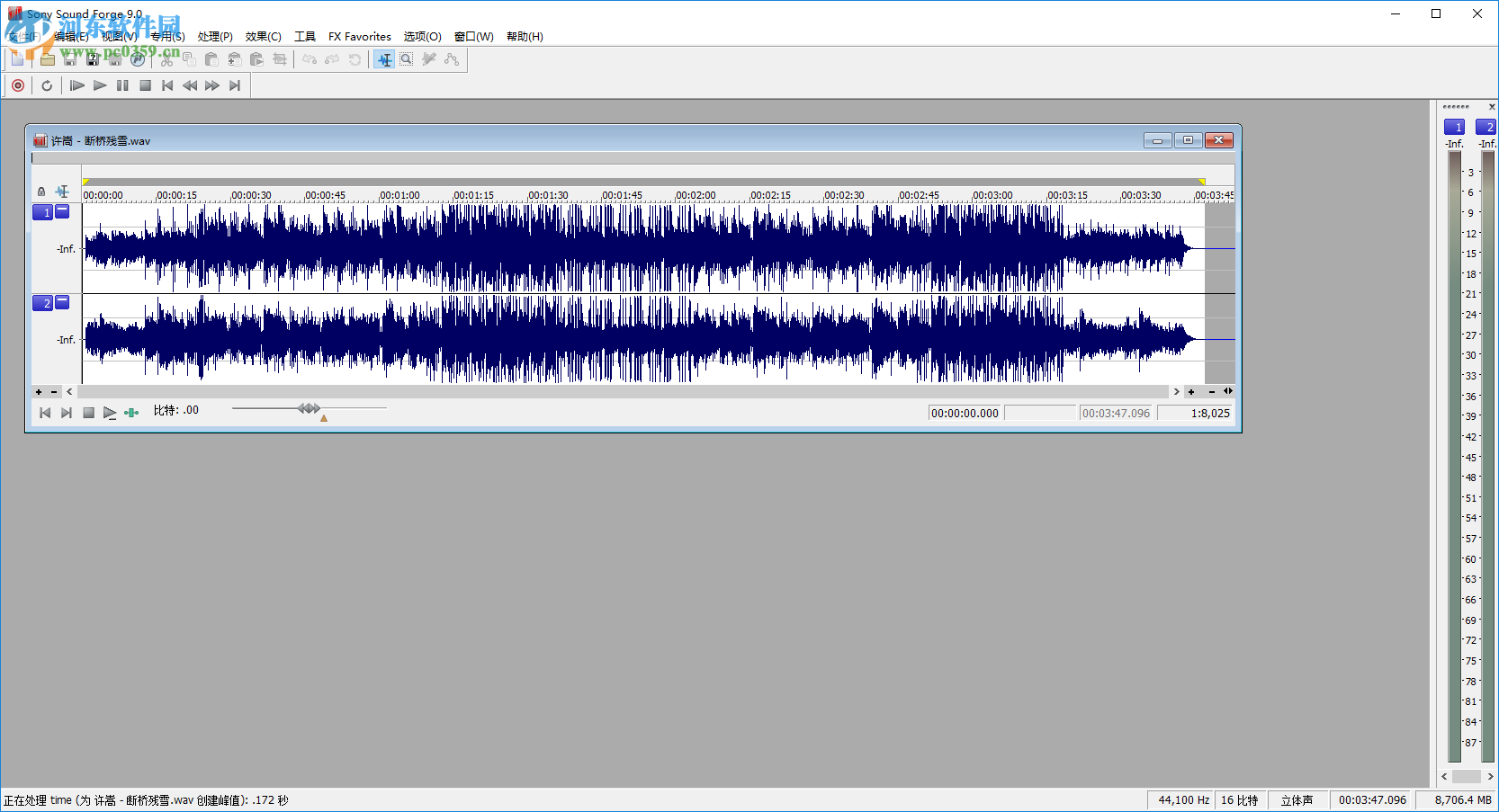Toggle channel 1 button in waveform
This screenshot has height=812, width=1499.
[x=43, y=212]
